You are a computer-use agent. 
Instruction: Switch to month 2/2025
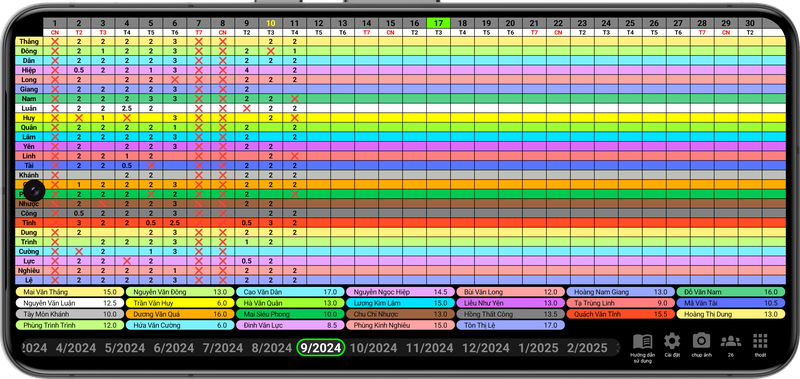click(x=587, y=348)
